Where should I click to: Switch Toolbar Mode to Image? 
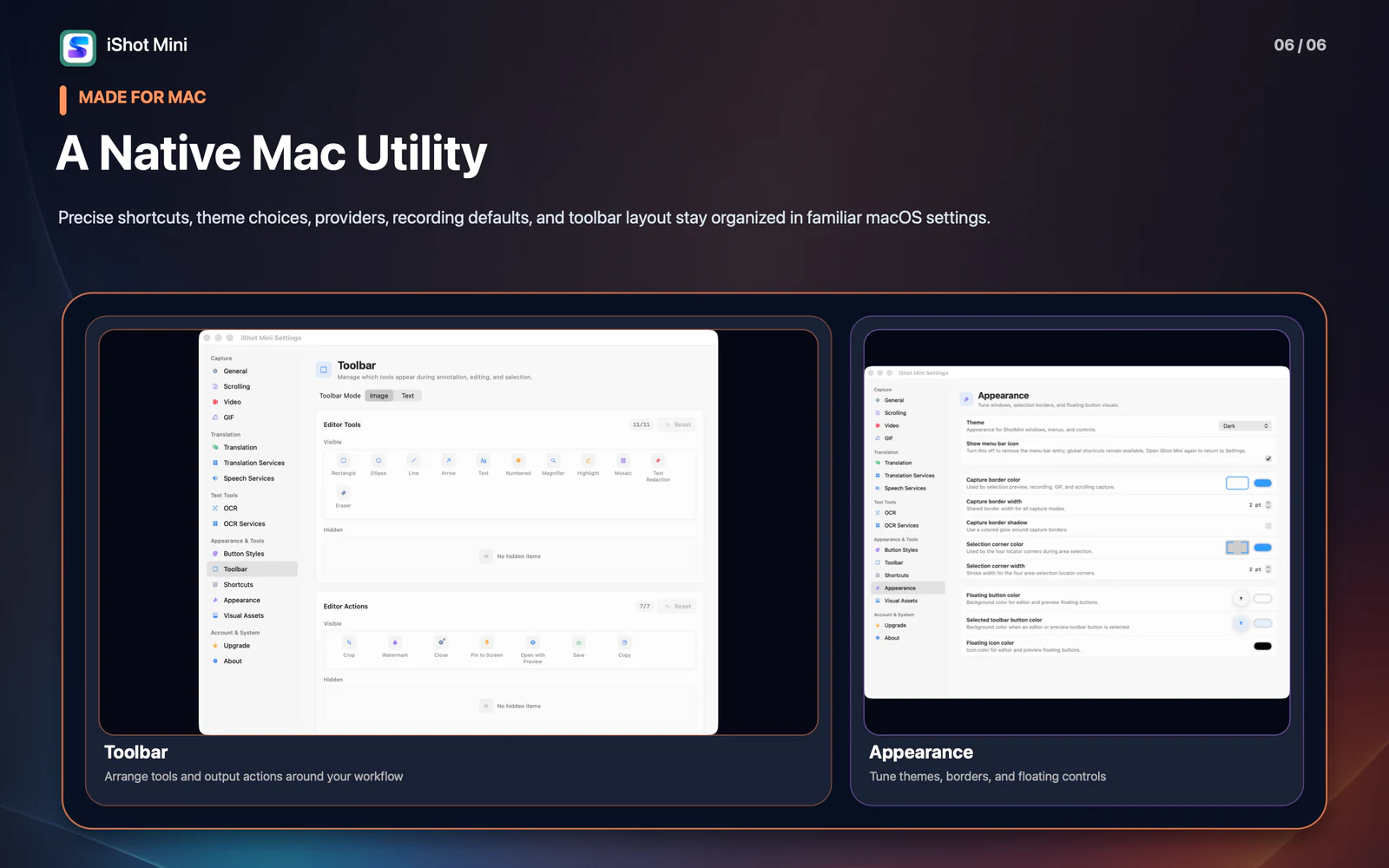(379, 396)
